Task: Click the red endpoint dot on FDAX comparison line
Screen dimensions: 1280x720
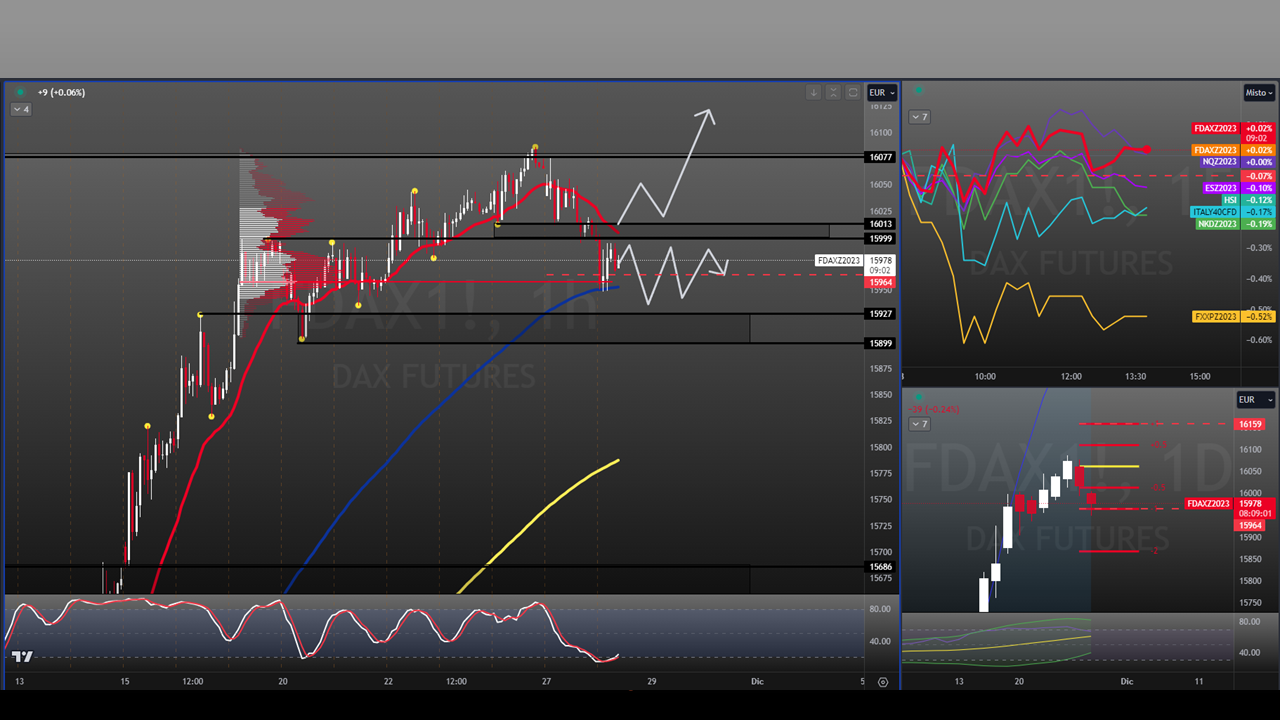Action: click(x=1147, y=150)
